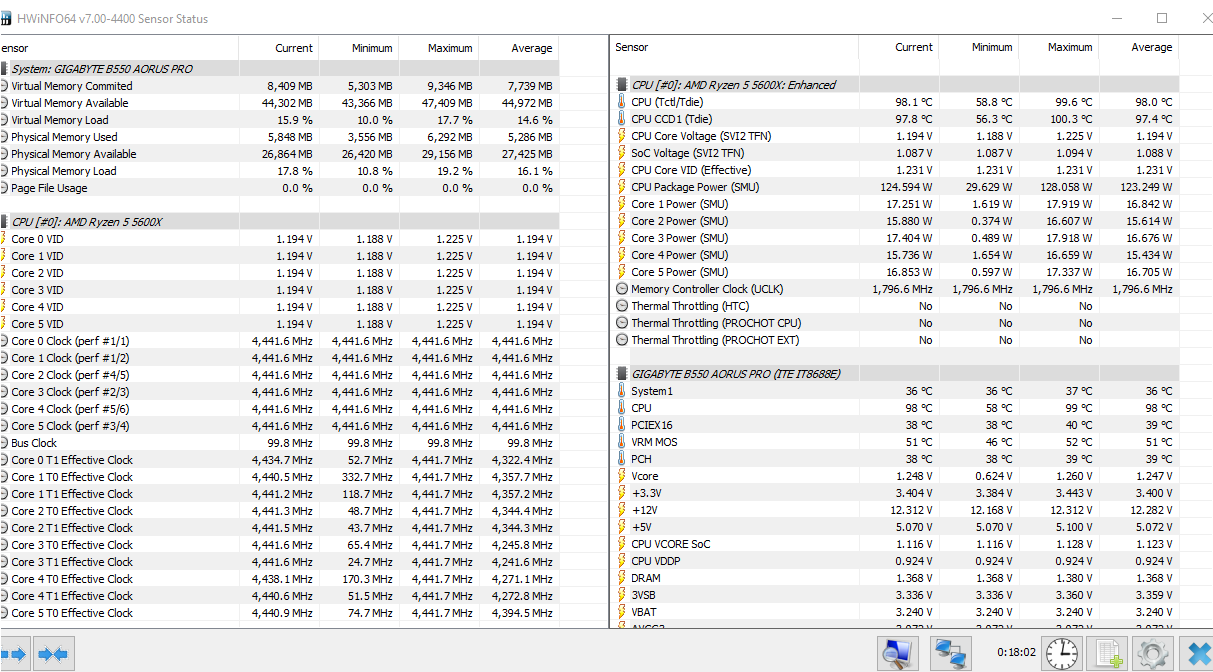Viewport: 1213px width, 672px height.
Task: Click lightning icon beside CPU Package Power (SMU)
Action: (622, 187)
